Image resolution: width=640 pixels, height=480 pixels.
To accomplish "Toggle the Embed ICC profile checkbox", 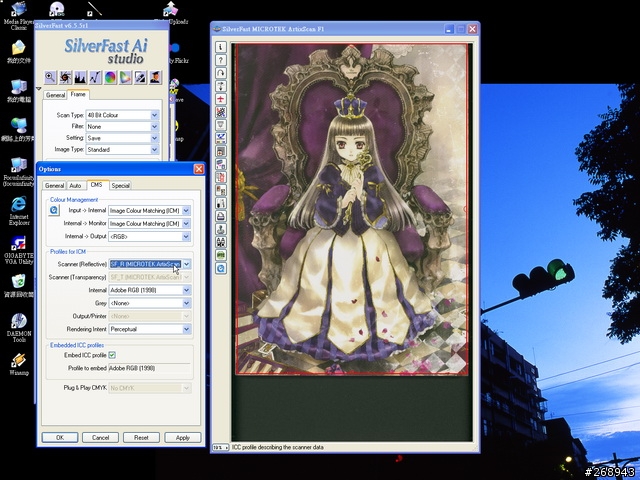I will click(112, 355).
